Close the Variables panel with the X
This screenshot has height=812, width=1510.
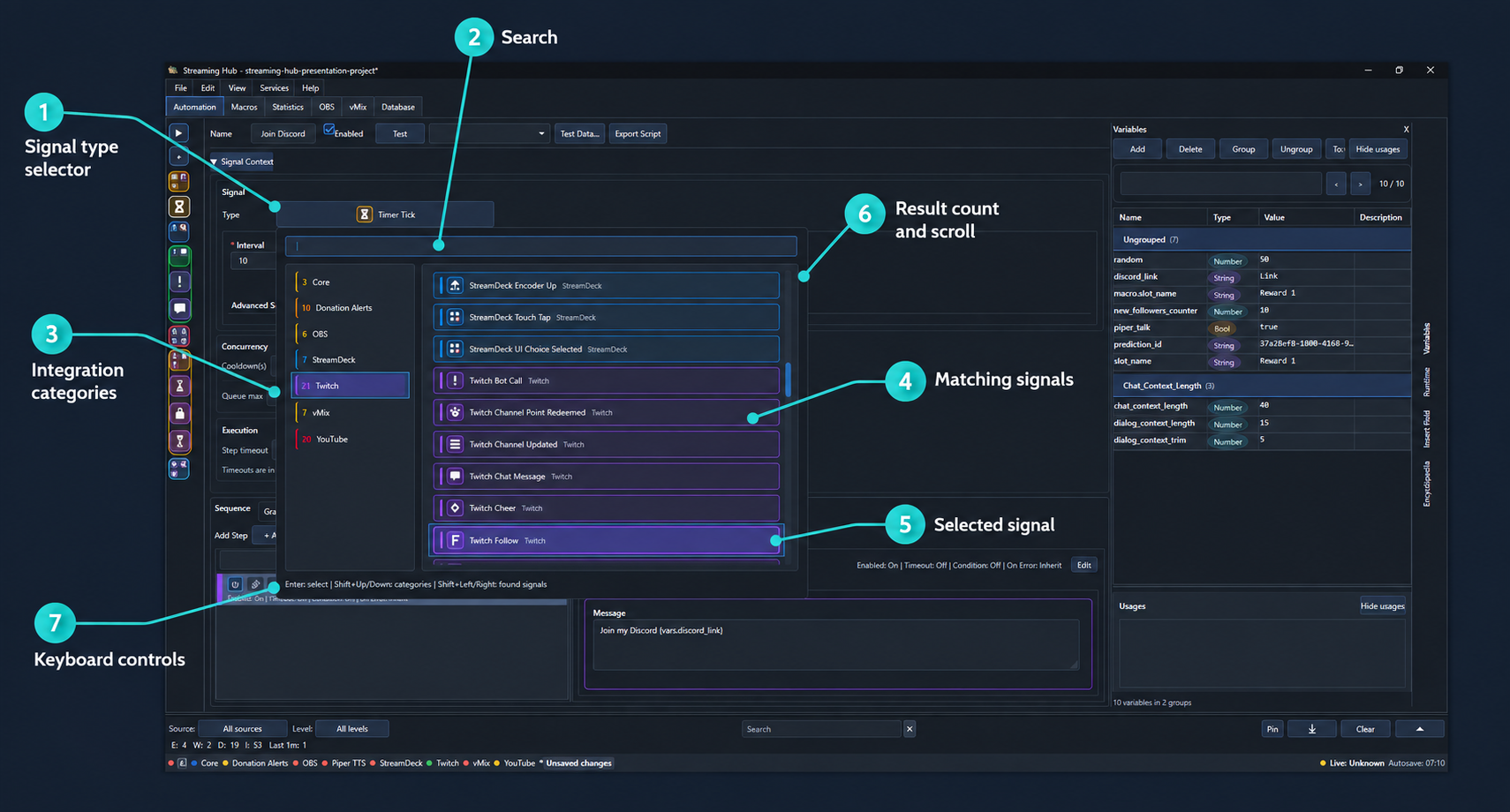[1406, 130]
